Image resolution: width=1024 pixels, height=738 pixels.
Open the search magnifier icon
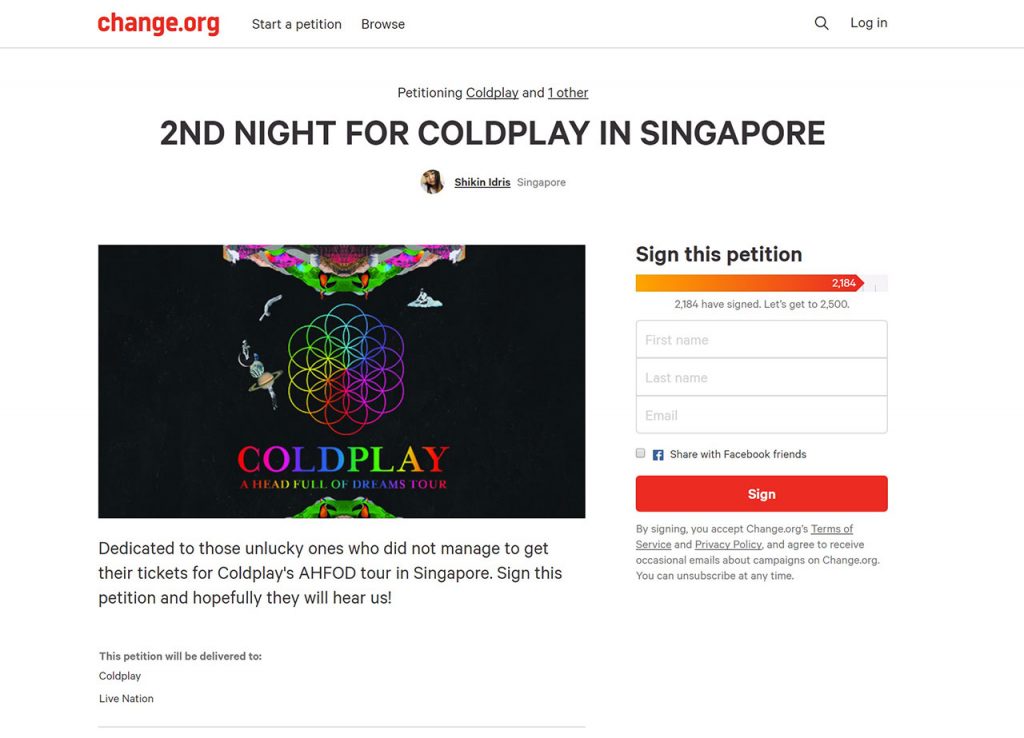pyautogui.click(x=822, y=24)
